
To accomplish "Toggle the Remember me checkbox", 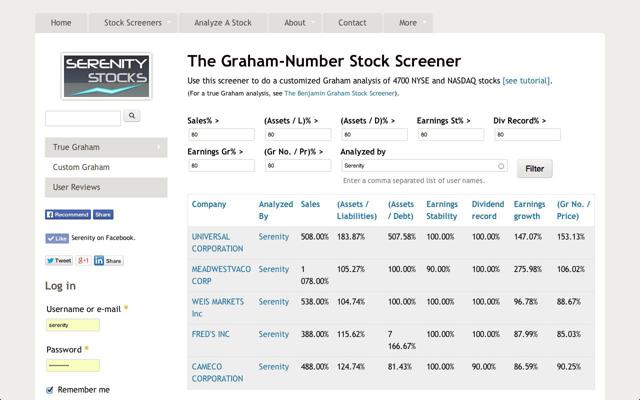I will click(x=50, y=390).
